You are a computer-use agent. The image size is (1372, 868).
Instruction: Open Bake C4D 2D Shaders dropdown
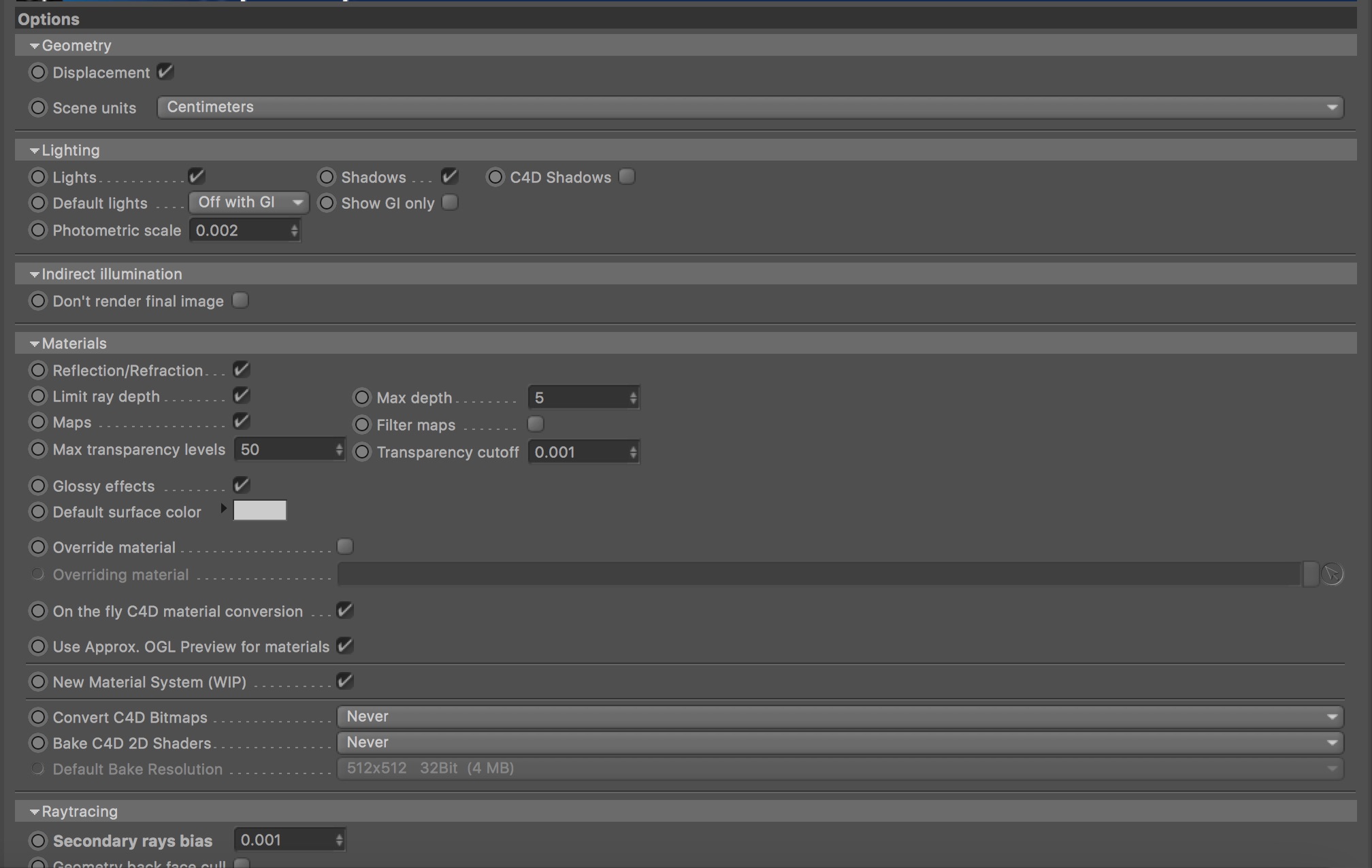tap(840, 742)
